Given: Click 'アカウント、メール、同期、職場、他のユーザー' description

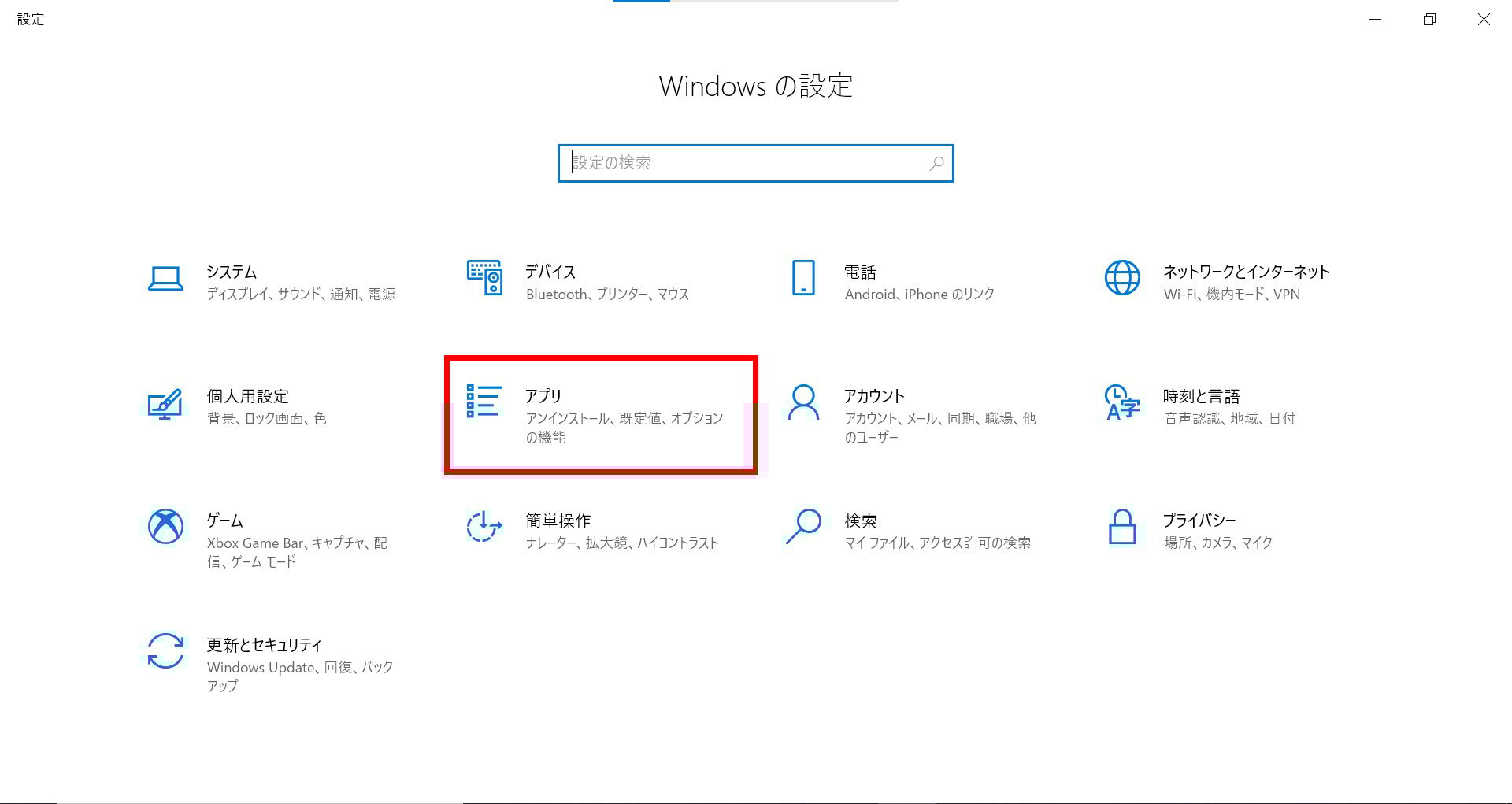Looking at the screenshot, I should pos(940,428).
